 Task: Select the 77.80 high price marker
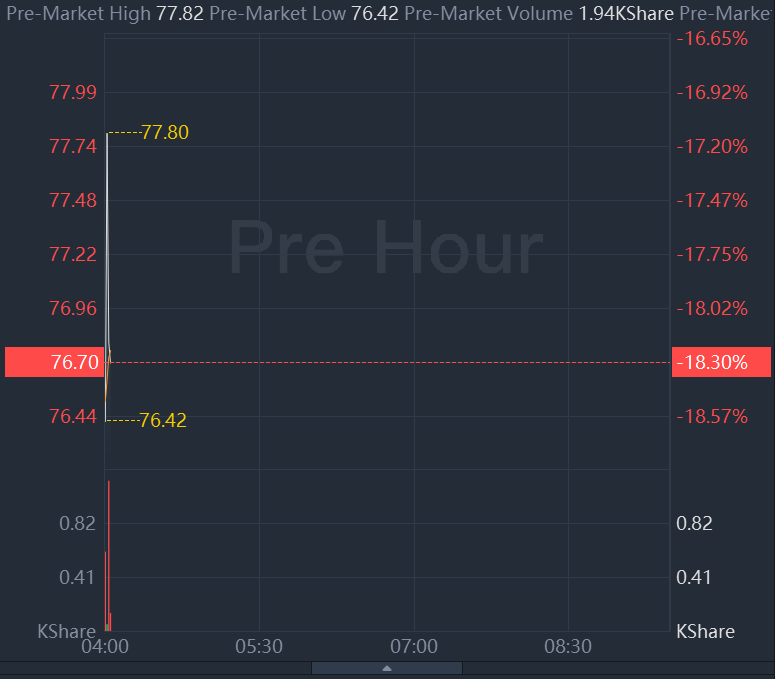point(165,132)
